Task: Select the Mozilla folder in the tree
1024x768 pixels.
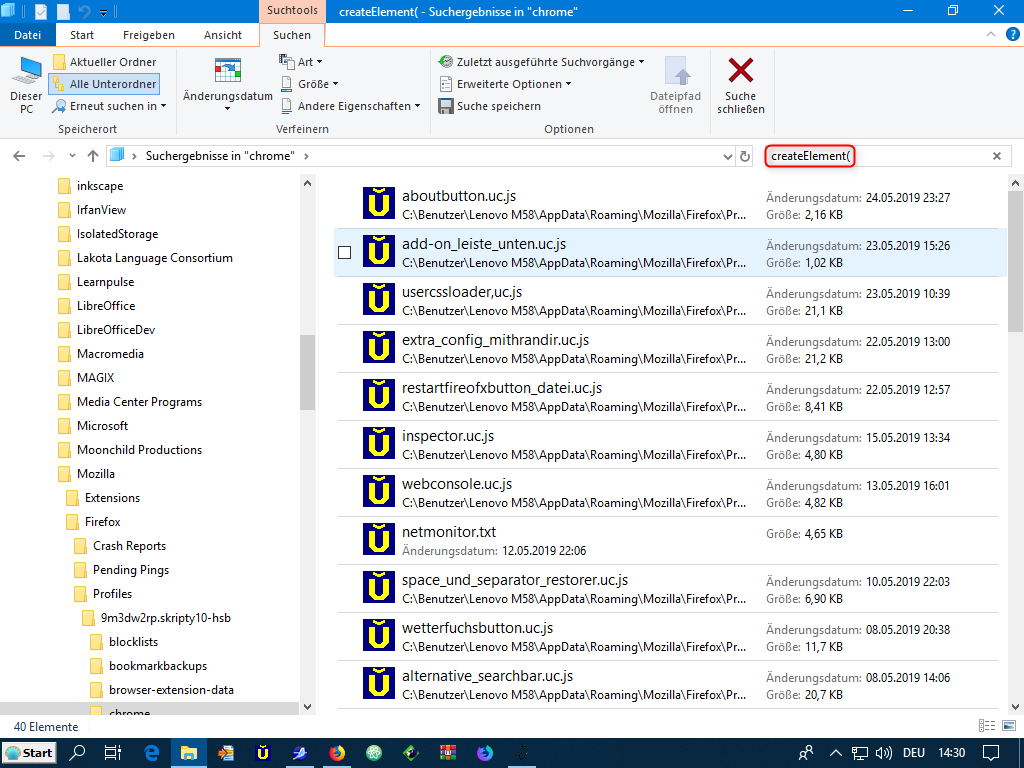Action: click(x=96, y=474)
